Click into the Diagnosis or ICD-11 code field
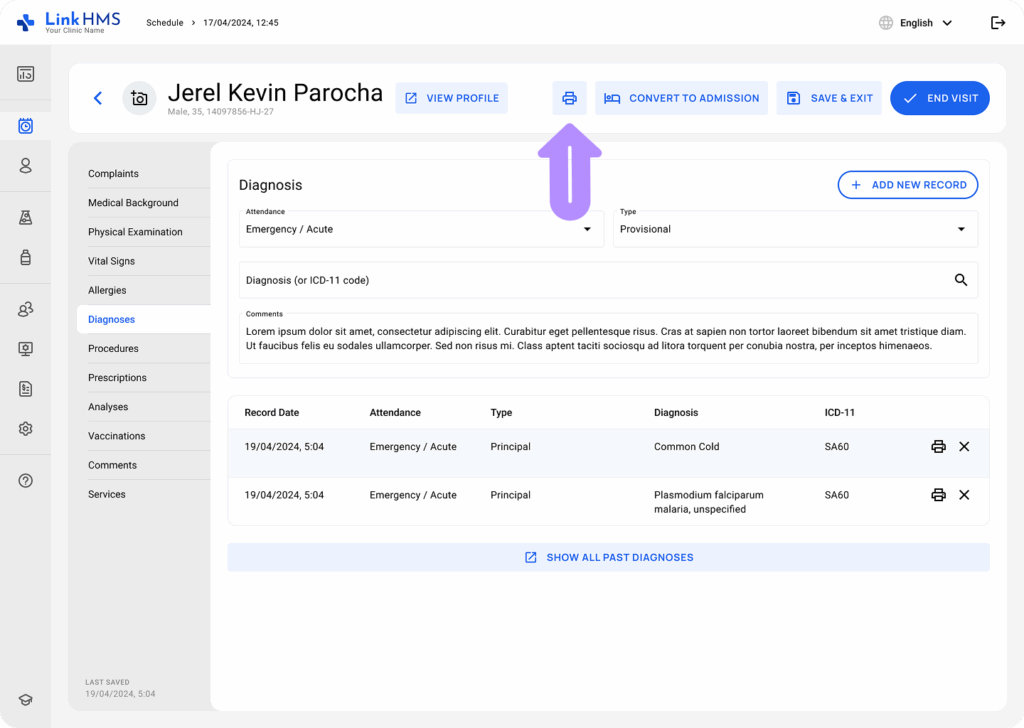Viewport: 1024px width, 728px height. coord(590,280)
